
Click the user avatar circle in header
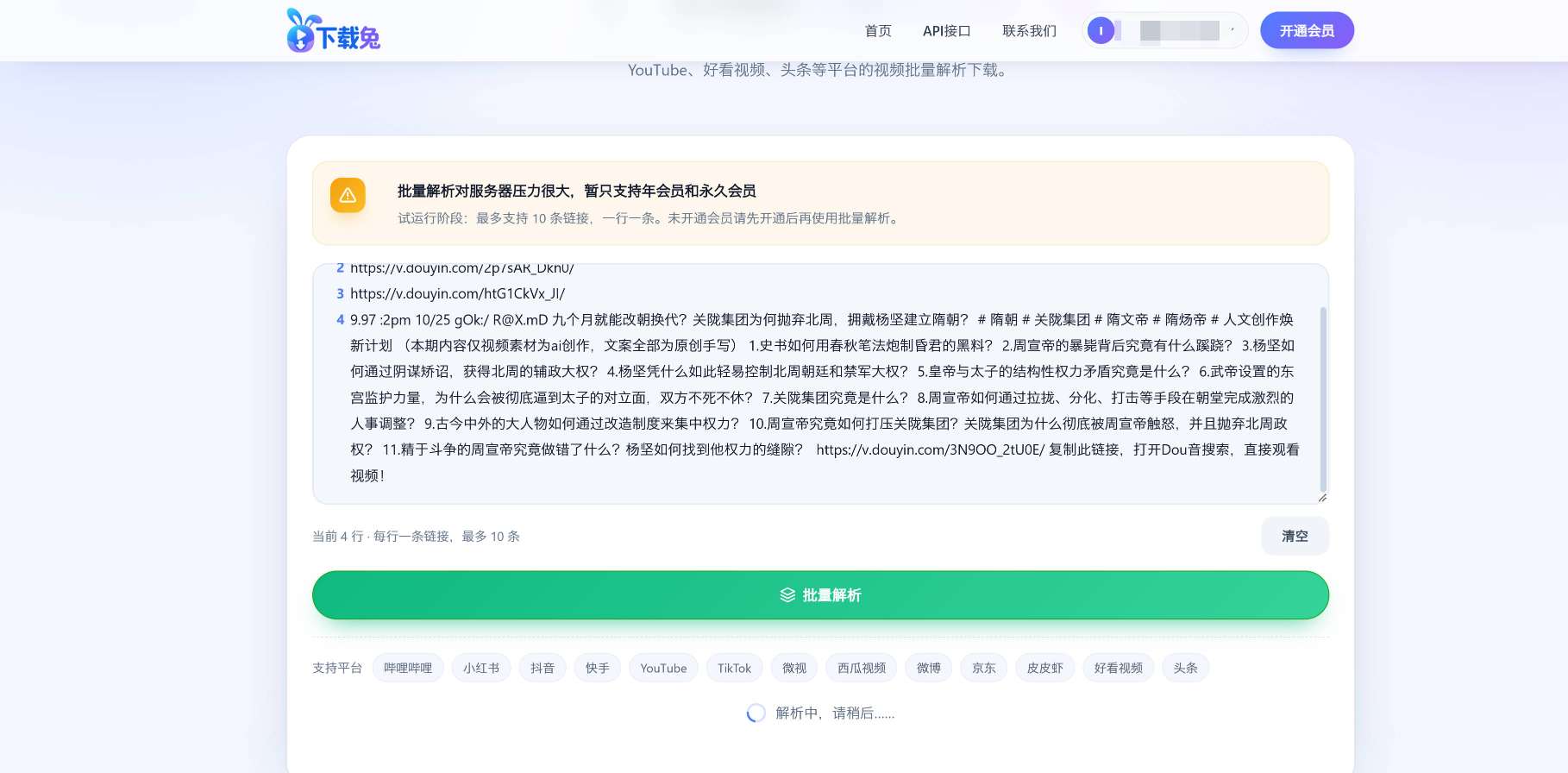1101,31
